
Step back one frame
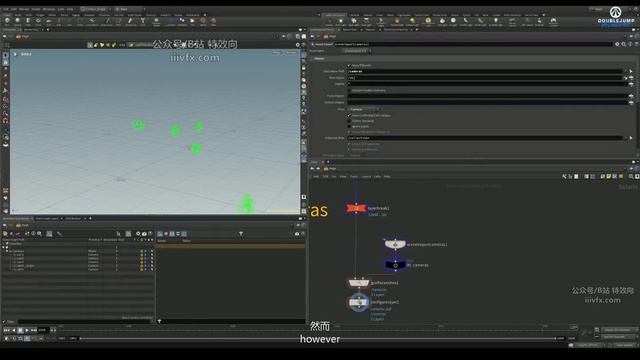[x=13, y=330]
